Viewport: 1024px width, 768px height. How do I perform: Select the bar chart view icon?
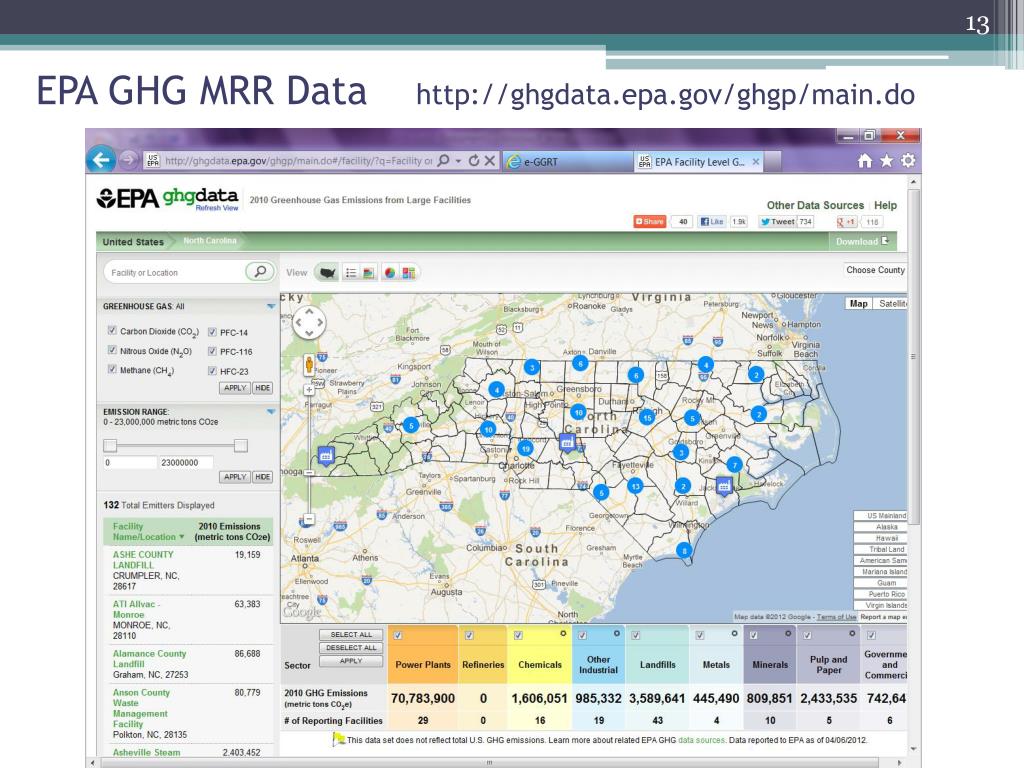369,273
